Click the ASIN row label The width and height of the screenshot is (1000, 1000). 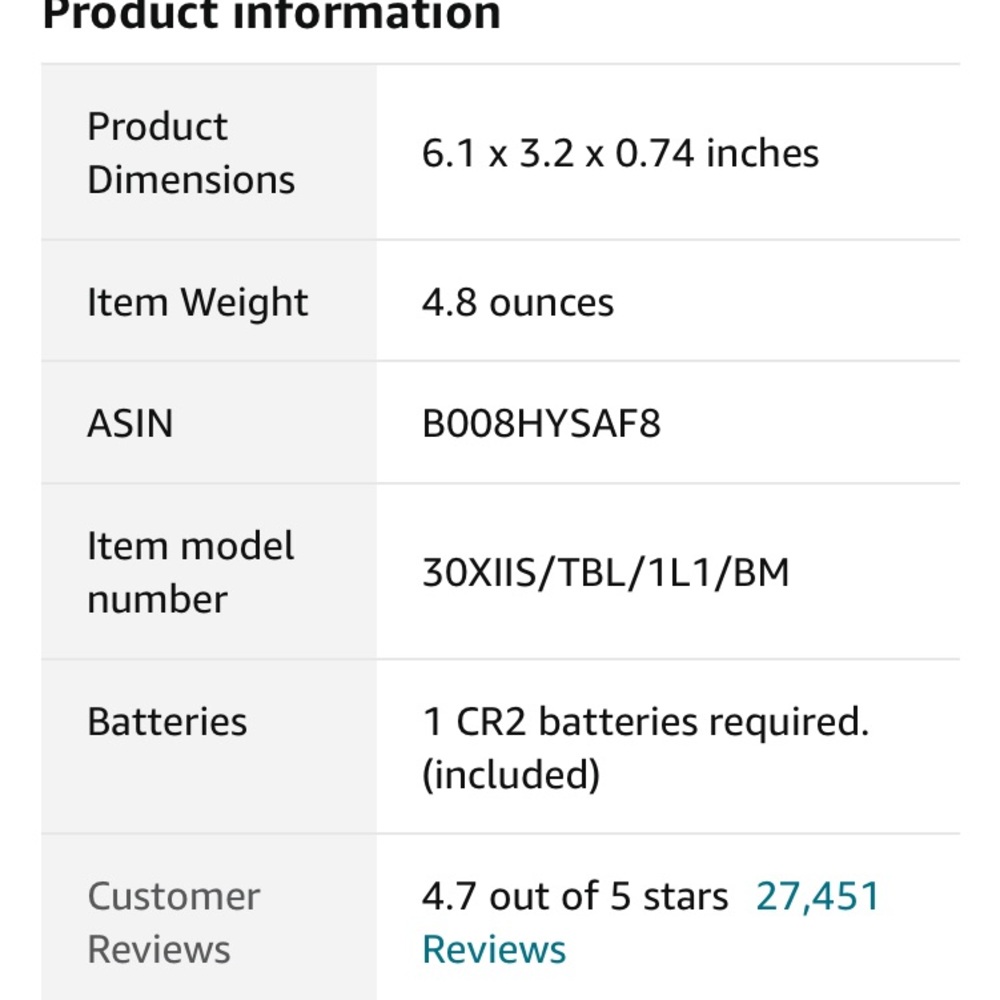(130, 424)
